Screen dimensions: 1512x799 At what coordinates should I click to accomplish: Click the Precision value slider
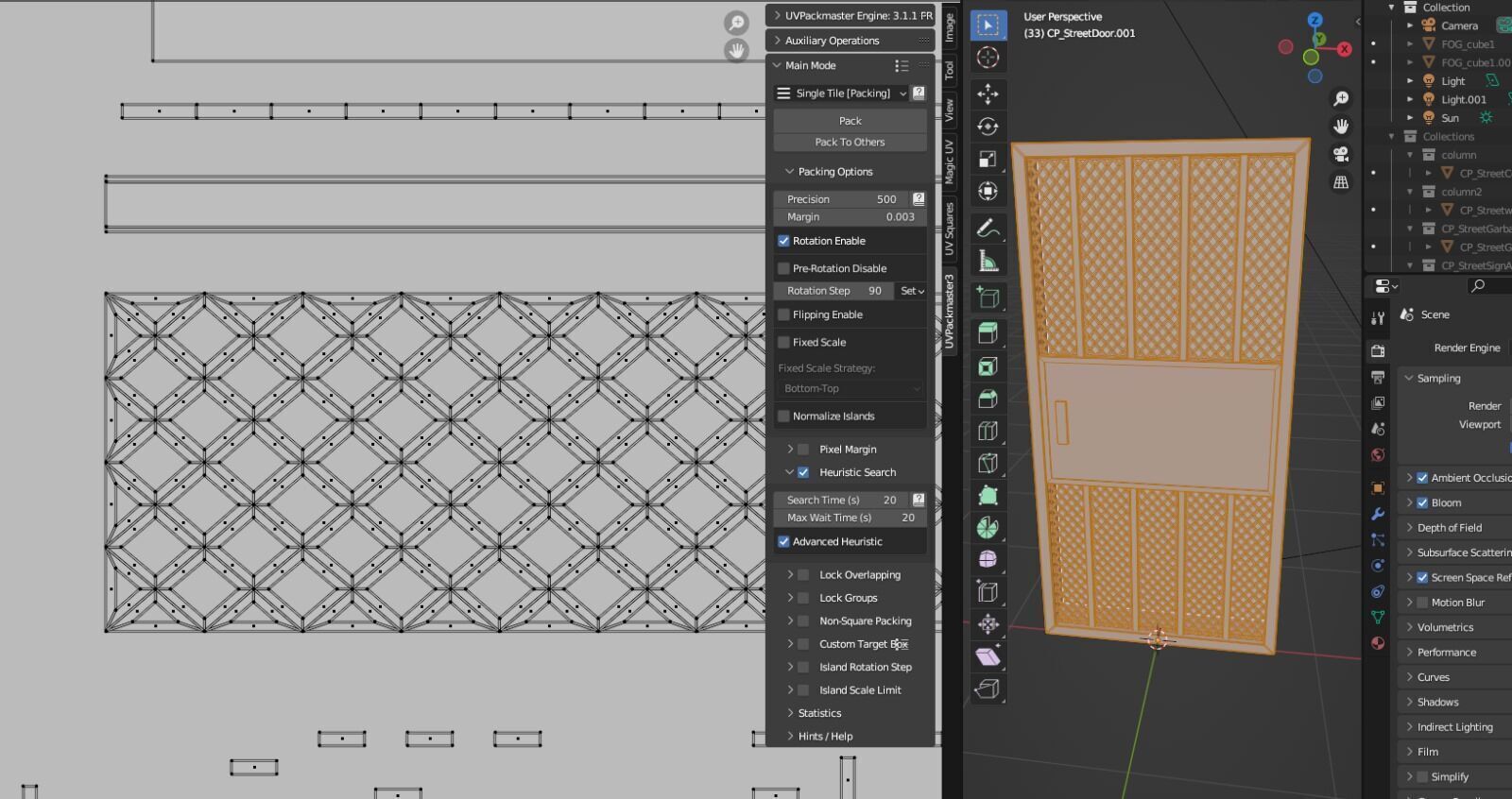[842, 199]
